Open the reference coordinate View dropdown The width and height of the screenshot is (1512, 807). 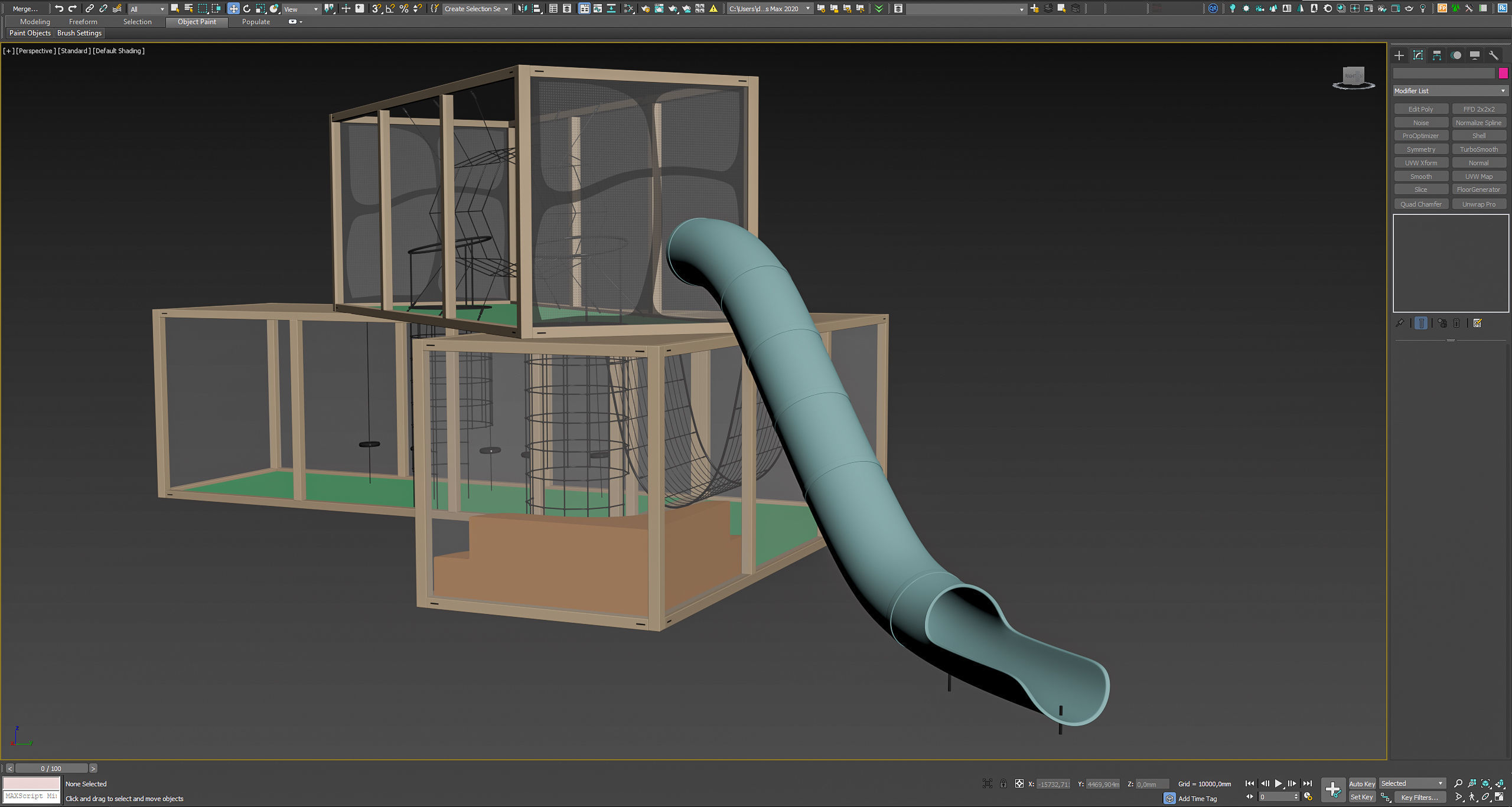[301, 9]
